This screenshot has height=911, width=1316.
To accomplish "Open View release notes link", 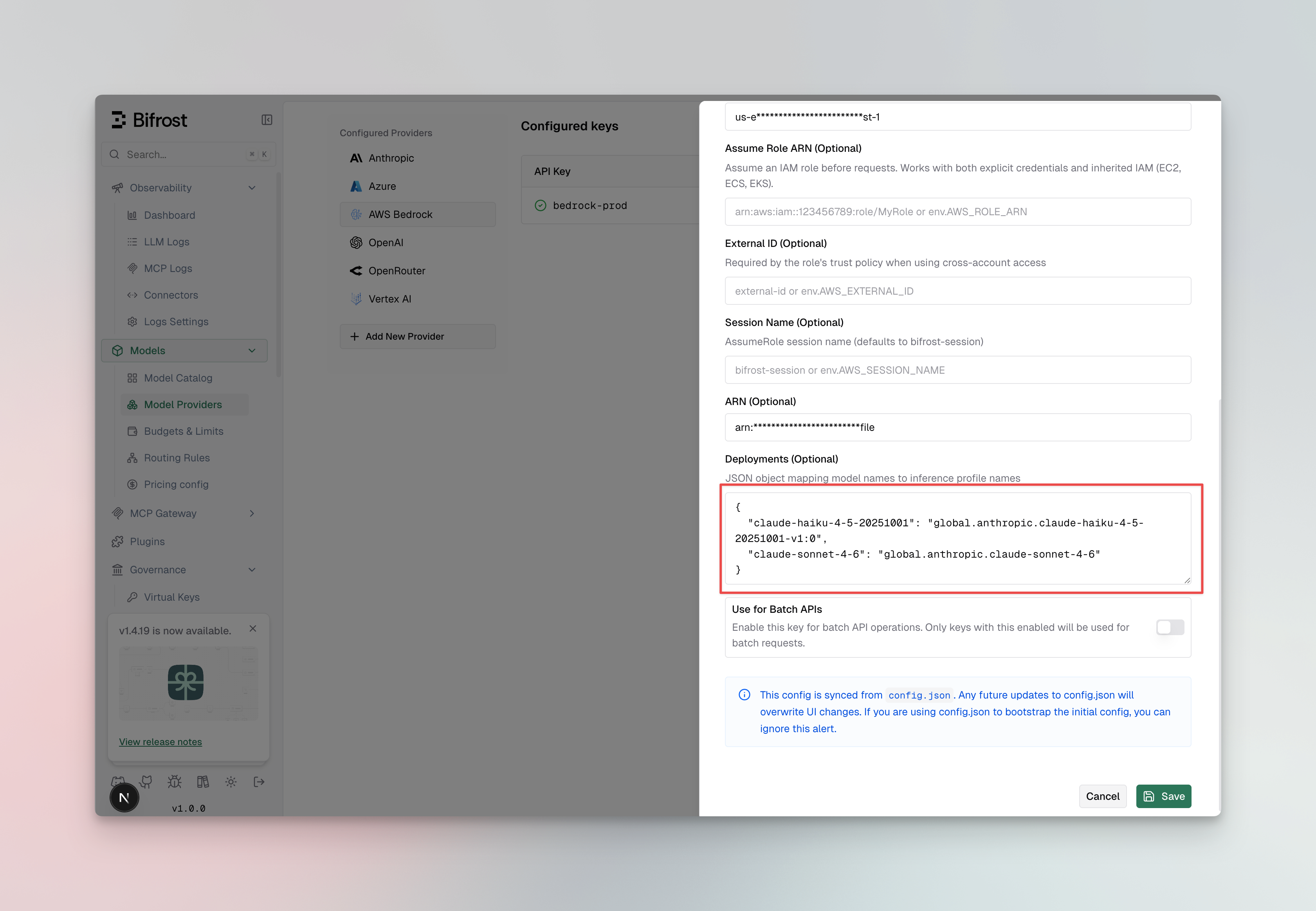I will click(160, 742).
